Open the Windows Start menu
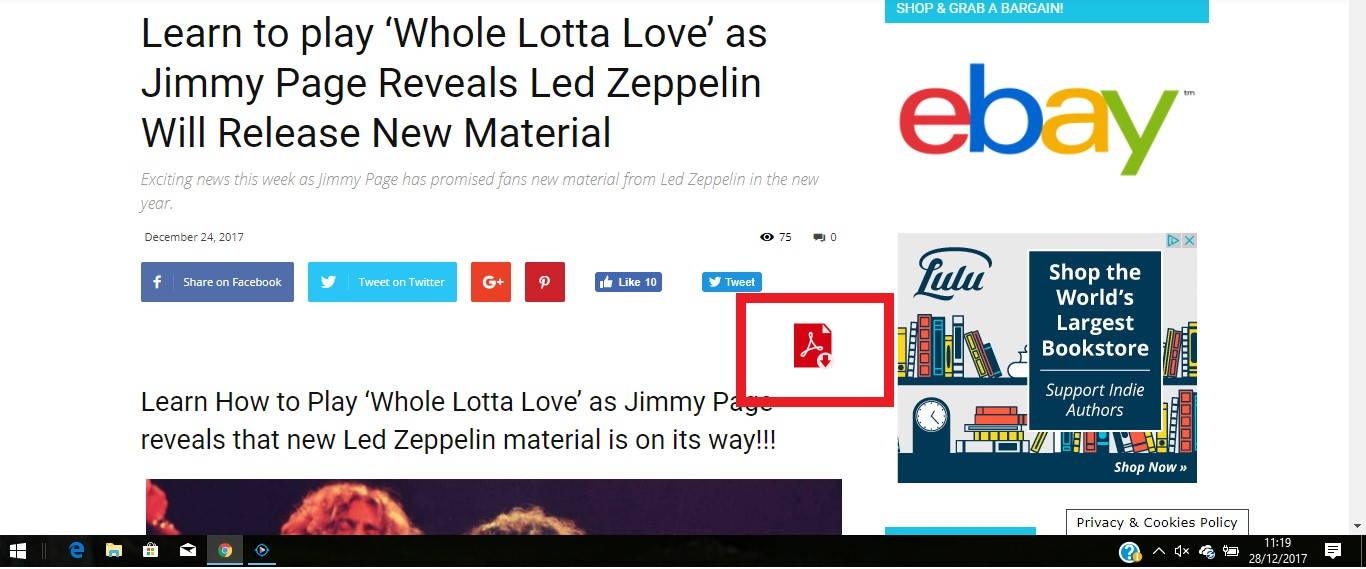This screenshot has width=1366, height=569. point(17,550)
